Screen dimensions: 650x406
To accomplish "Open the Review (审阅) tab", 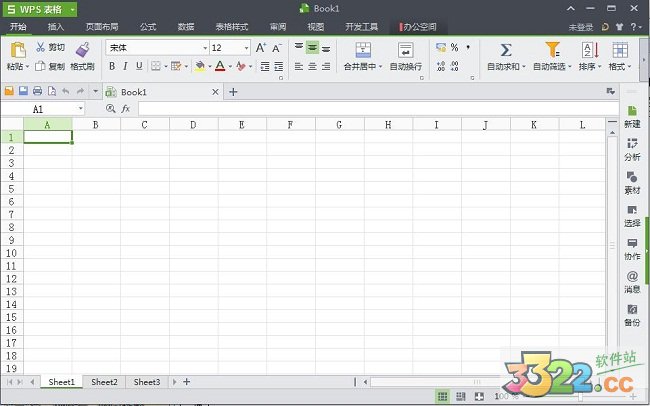I will click(278, 27).
